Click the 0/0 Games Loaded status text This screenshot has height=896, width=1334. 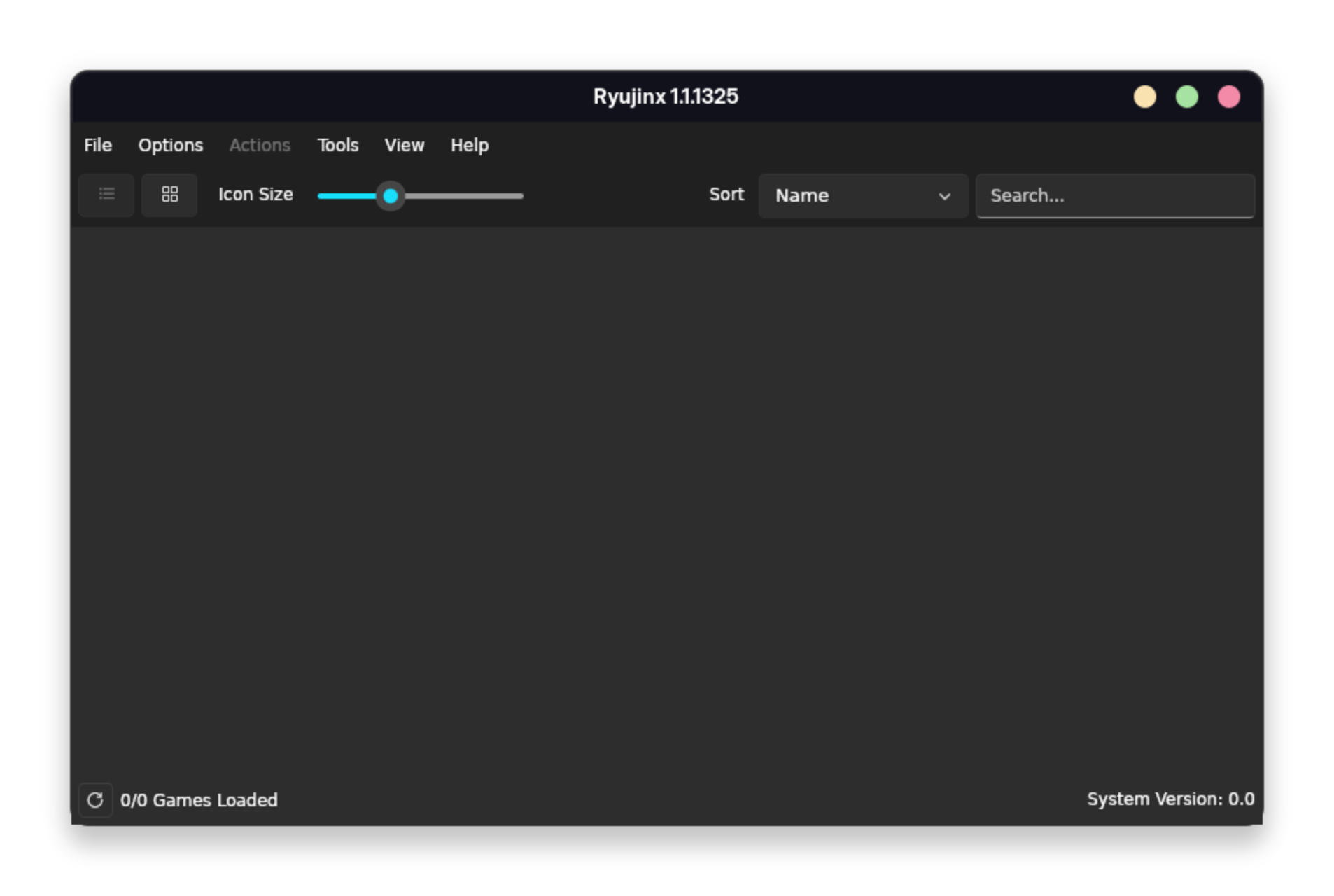[x=199, y=799]
